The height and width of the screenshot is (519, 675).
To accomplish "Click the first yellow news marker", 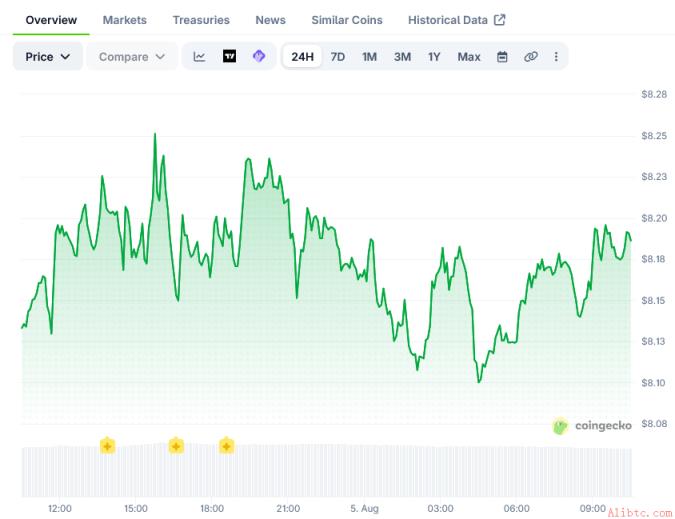I will [x=107, y=446].
